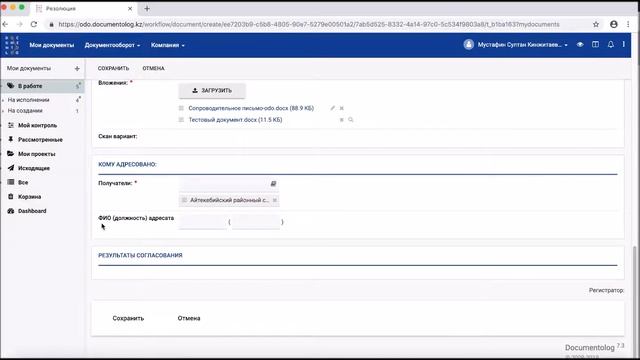Click the bottom Сохранить button
The width and height of the screenshot is (640, 360).
tap(128, 318)
